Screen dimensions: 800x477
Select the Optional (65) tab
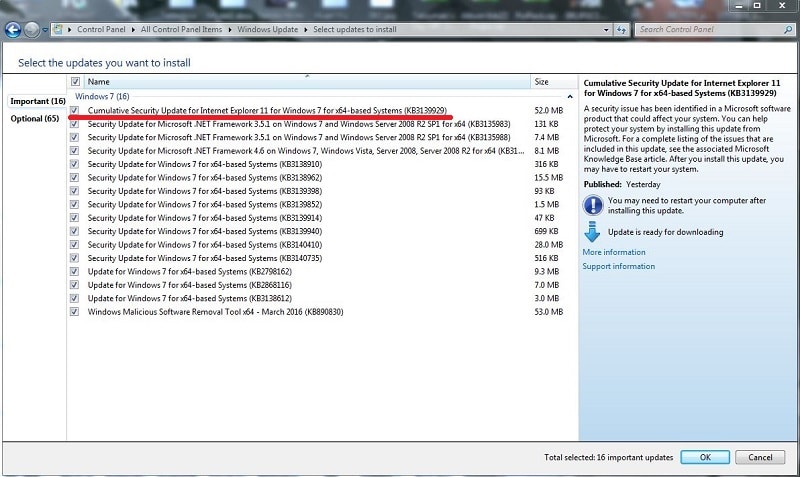(35, 118)
